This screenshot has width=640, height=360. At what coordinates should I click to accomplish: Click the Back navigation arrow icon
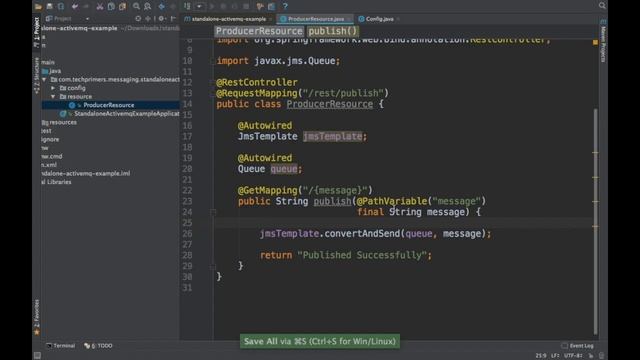pos(162,6)
